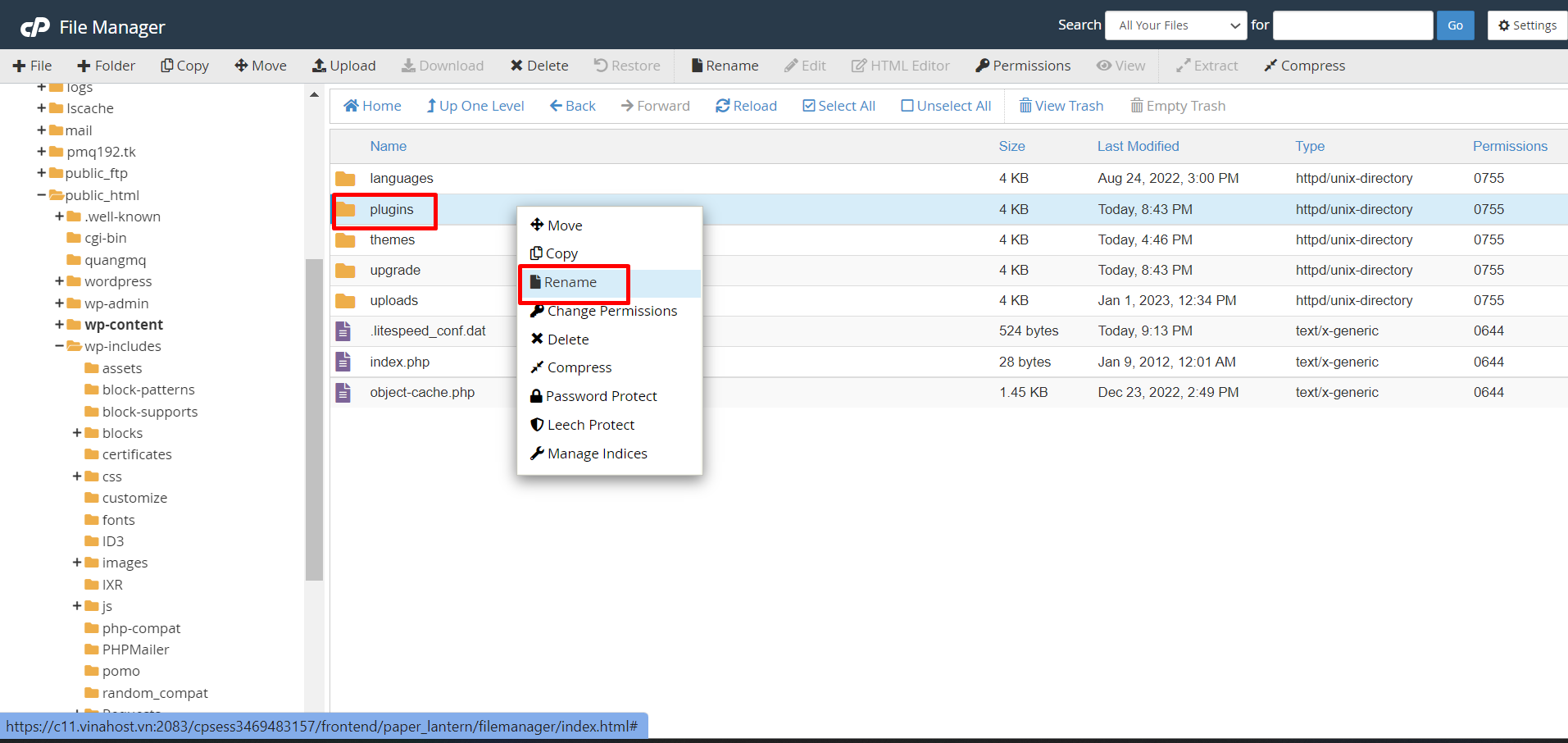The width and height of the screenshot is (1568, 743).
Task: Click the Go search button
Action: (1455, 25)
